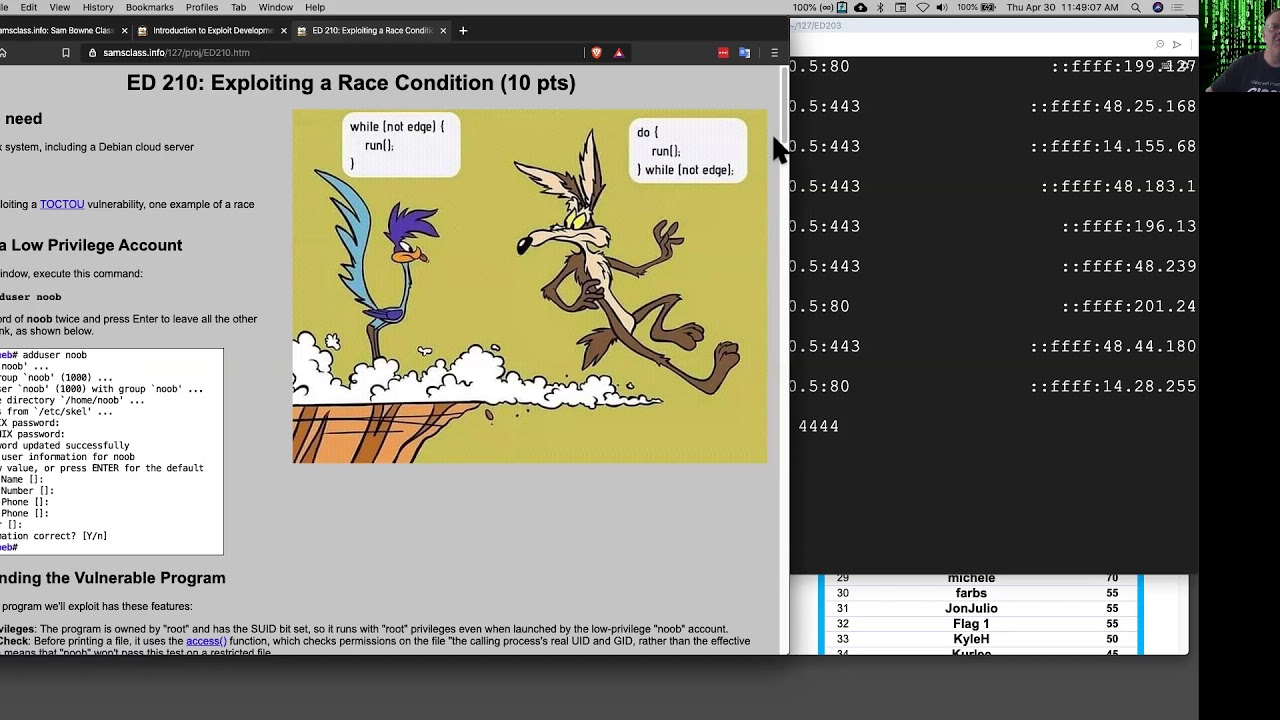Click the 100% battery indicator
Screen dimensions: 1280x720
(977, 7)
